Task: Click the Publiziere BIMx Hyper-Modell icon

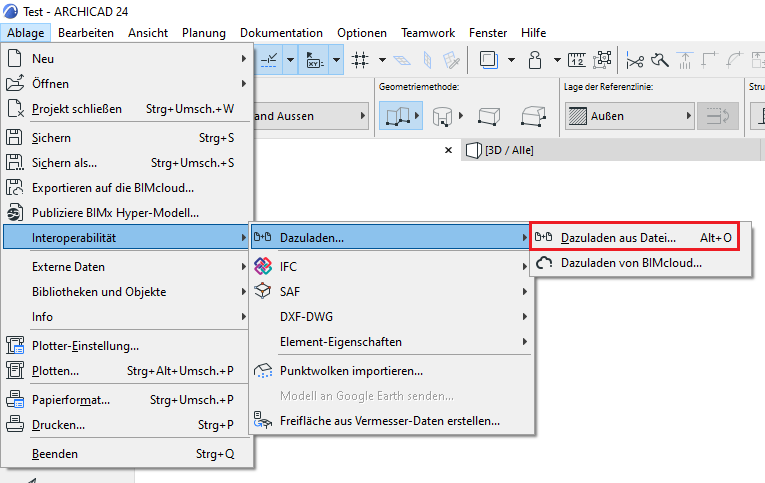Action: 15,212
